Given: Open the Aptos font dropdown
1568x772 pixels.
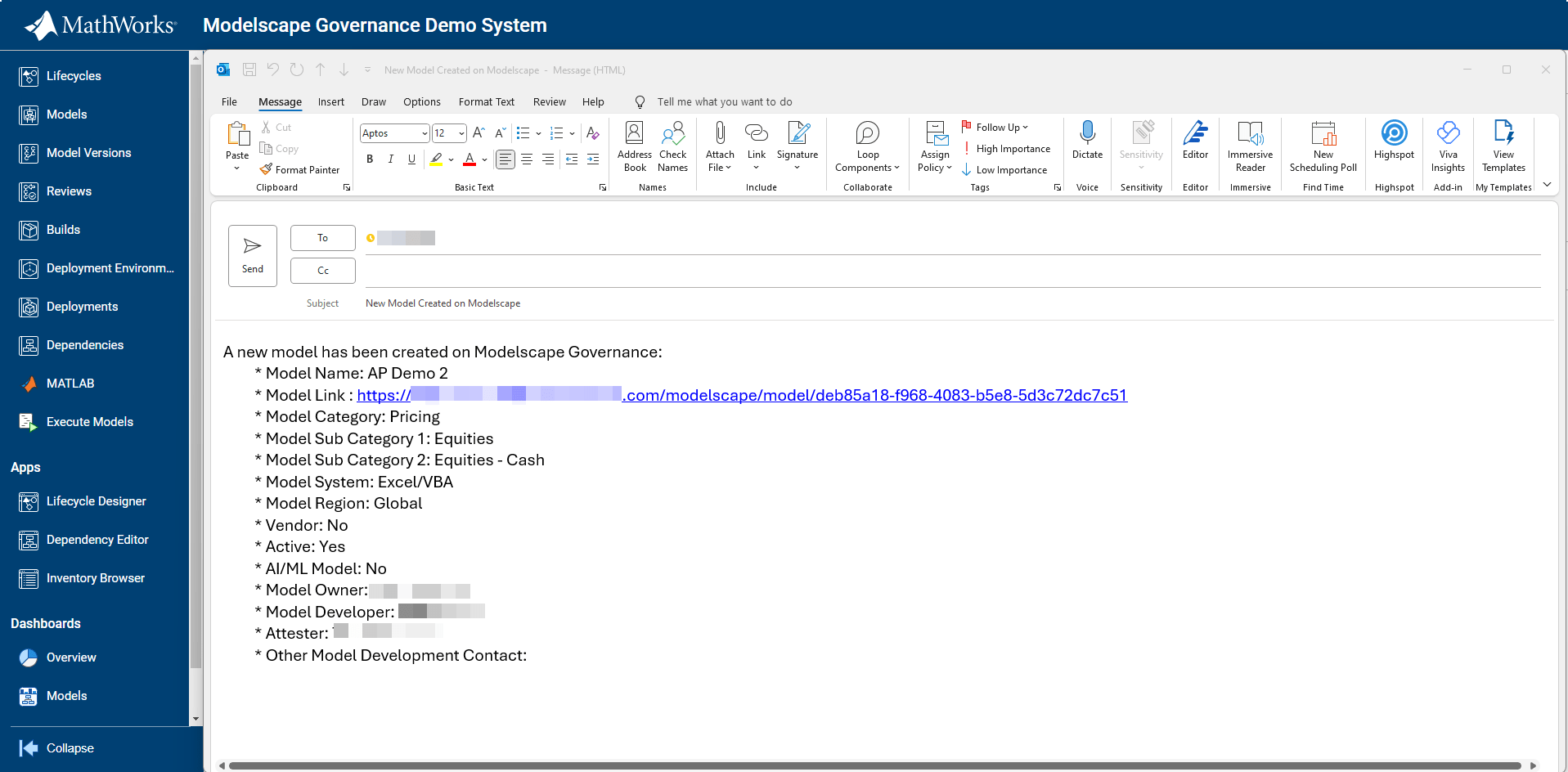Looking at the screenshot, I should coord(424,132).
